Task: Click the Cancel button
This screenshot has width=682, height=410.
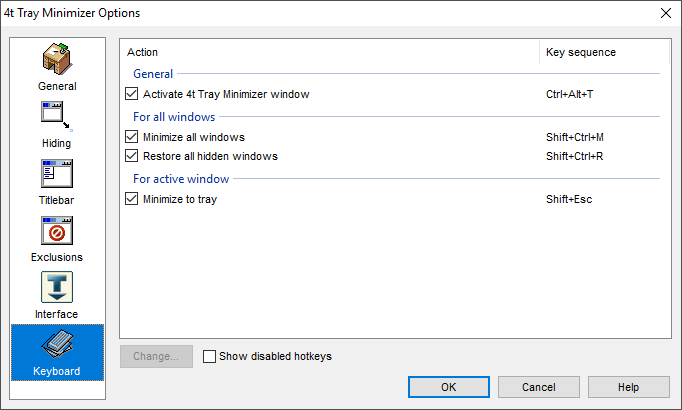Action: coord(539,387)
